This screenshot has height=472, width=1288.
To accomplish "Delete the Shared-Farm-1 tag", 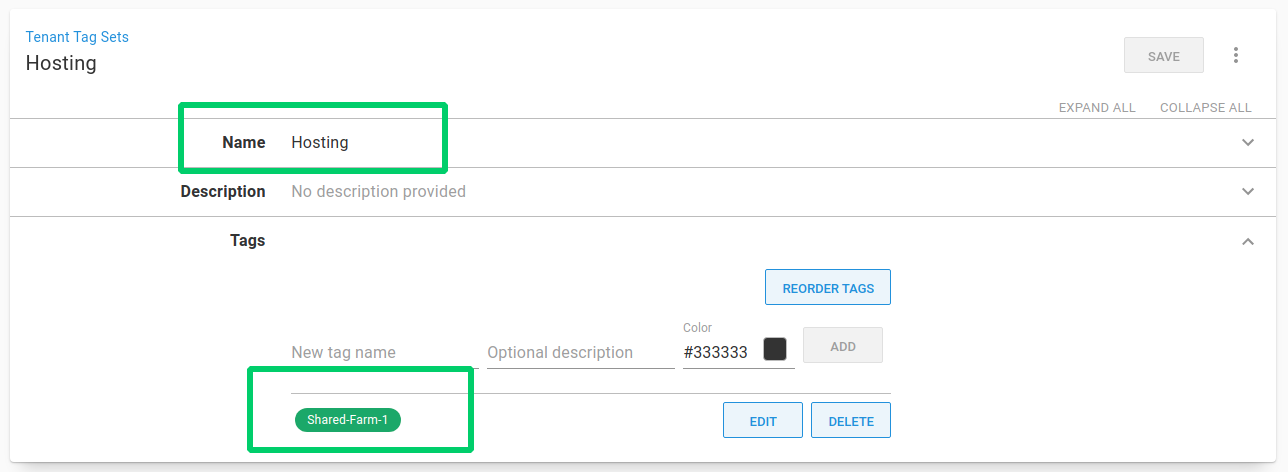I will (x=850, y=421).
